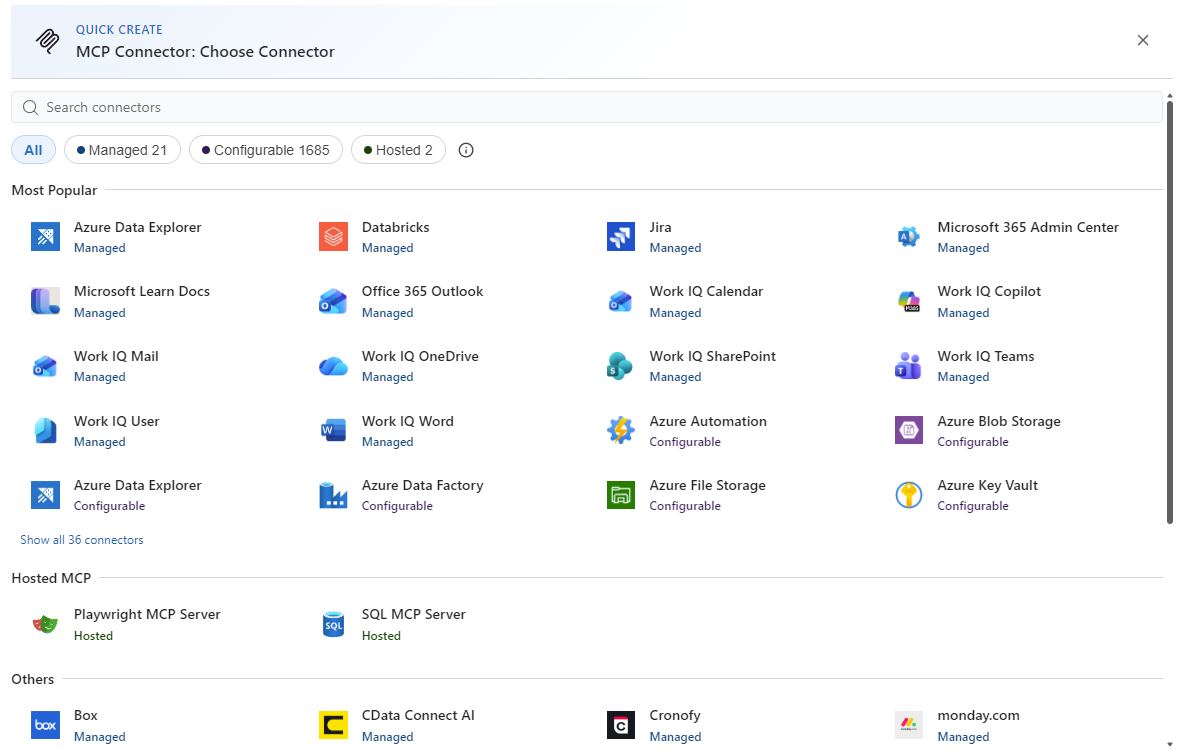Click Show all 36 connectors link

click(x=81, y=540)
